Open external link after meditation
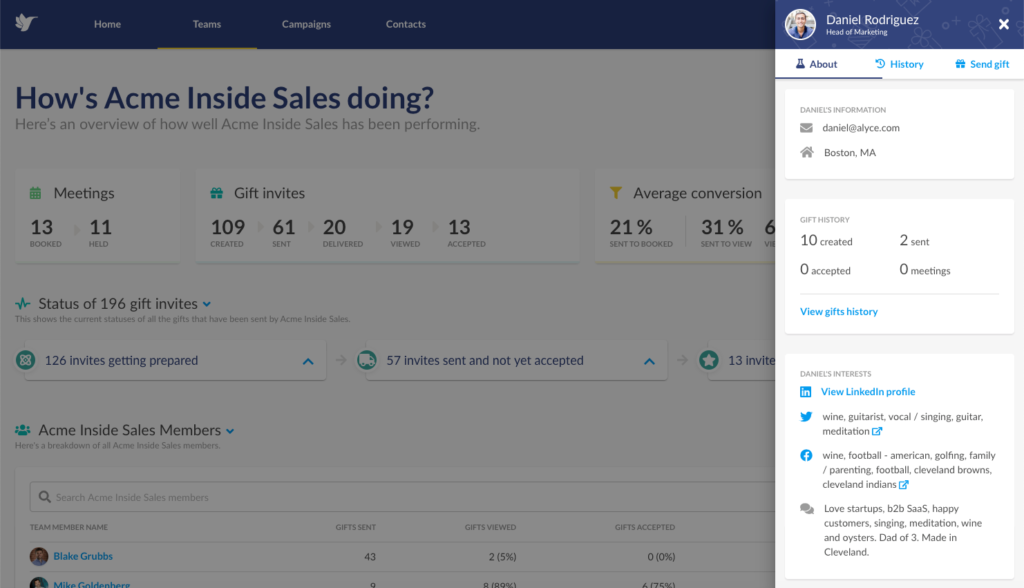 (x=877, y=431)
